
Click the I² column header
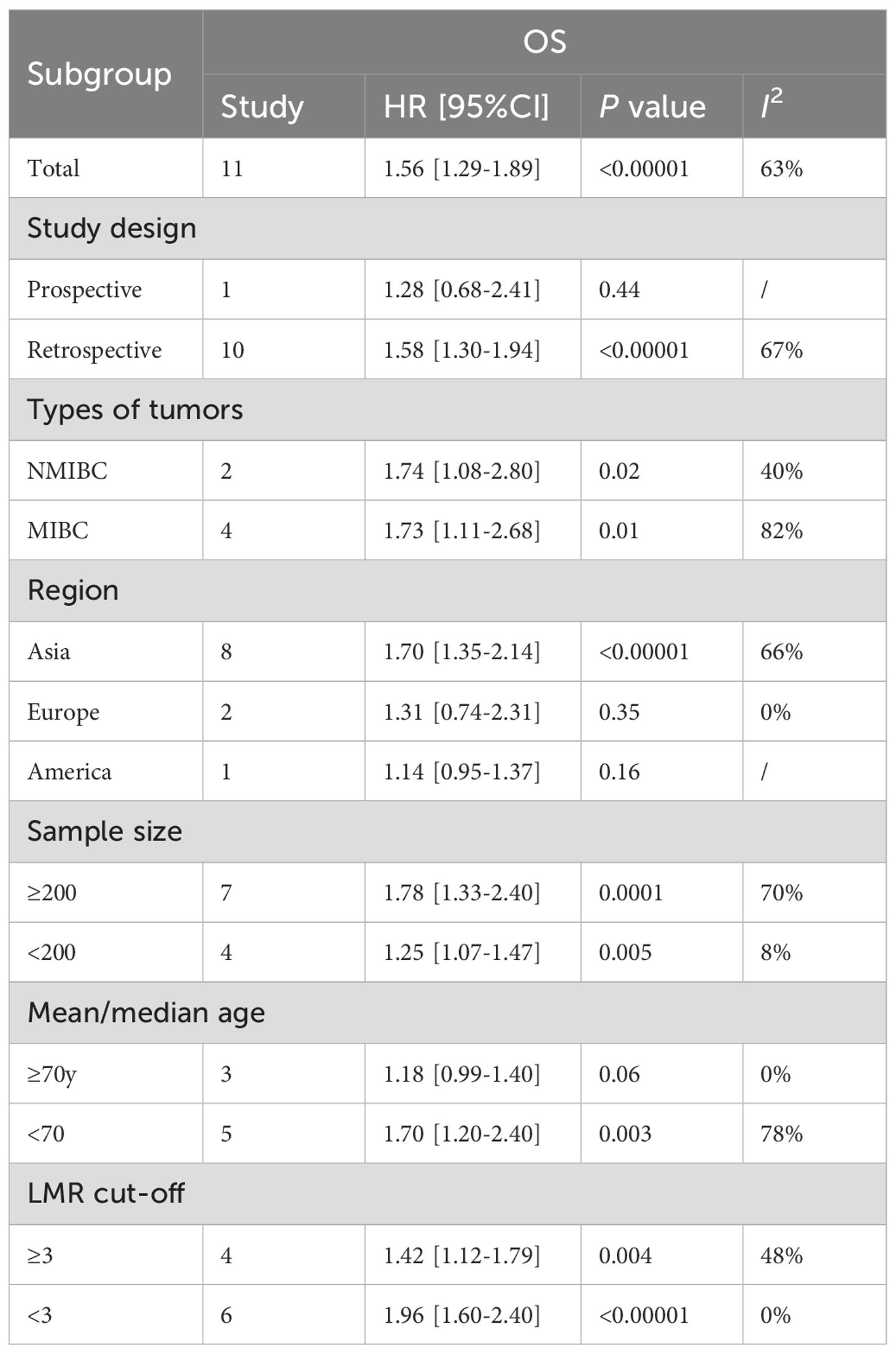pos(771,106)
